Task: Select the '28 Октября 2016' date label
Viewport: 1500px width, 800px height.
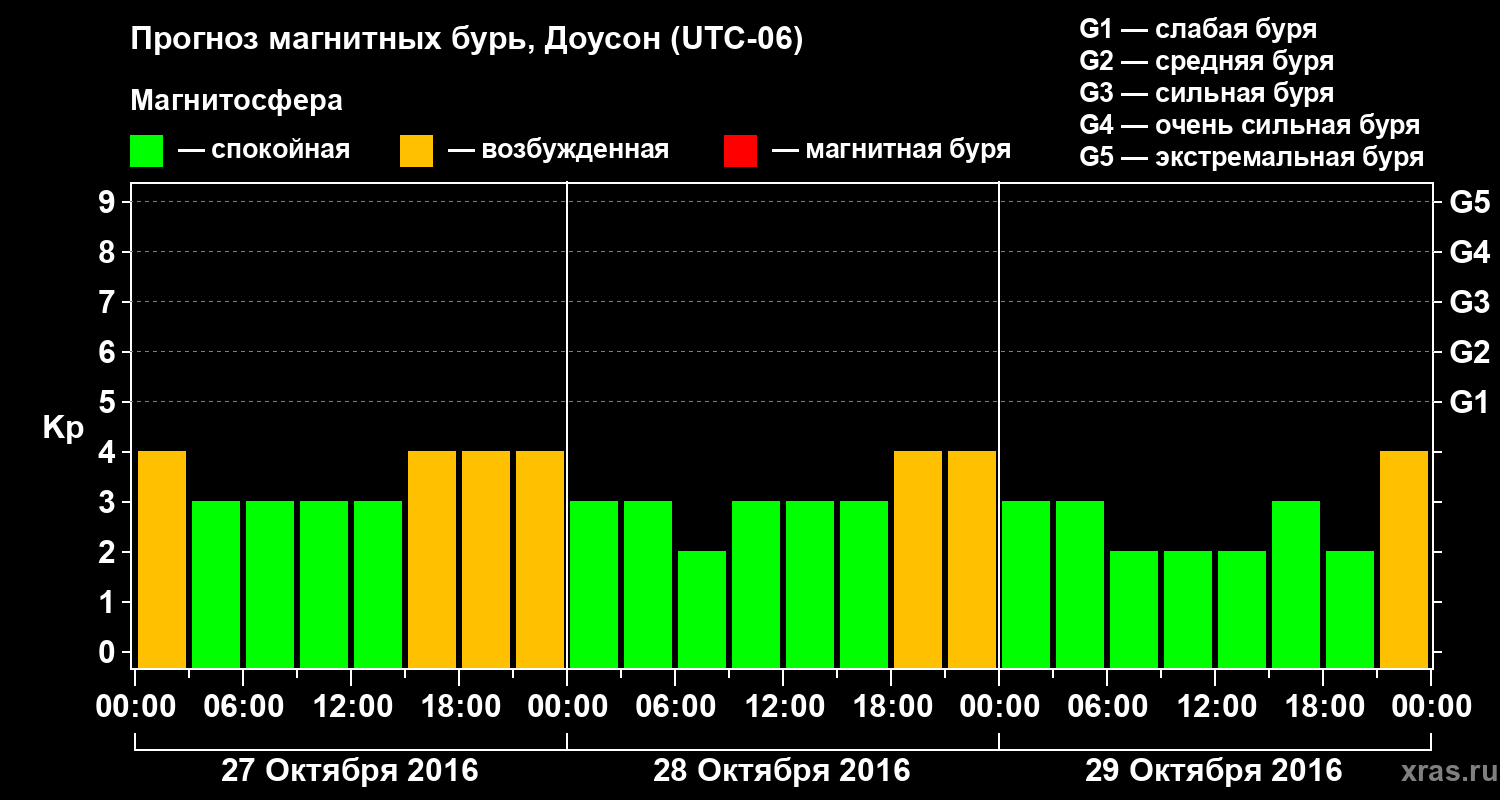Action: pos(782,771)
